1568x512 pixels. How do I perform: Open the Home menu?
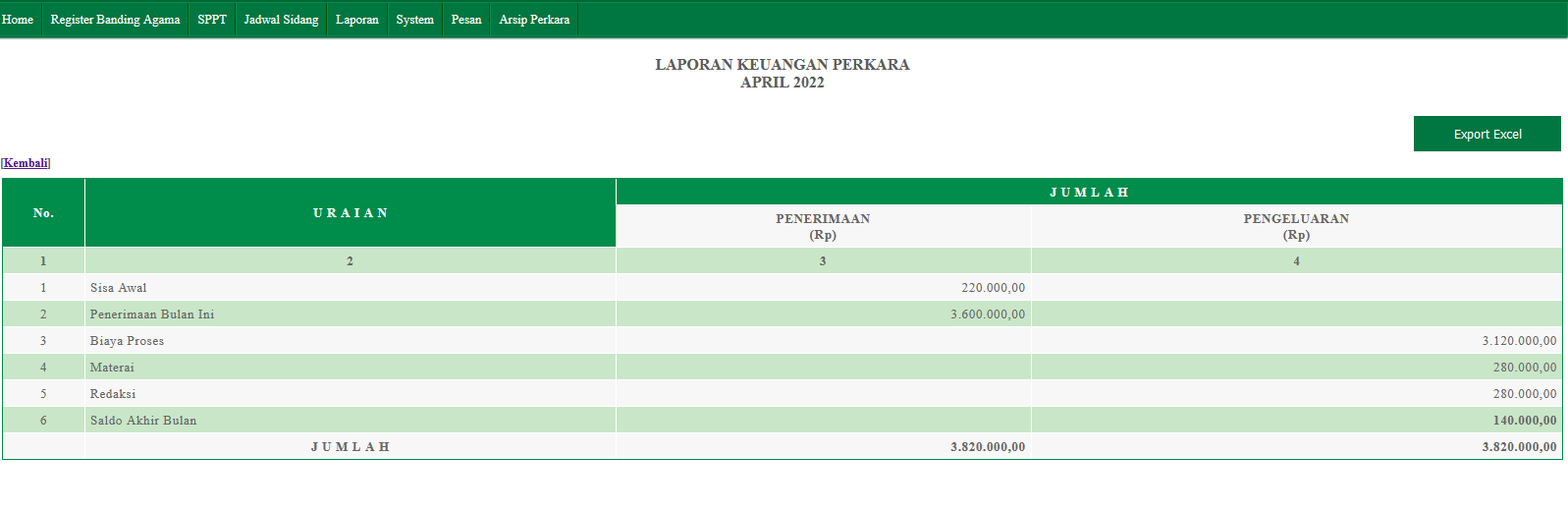tap(18, 20)
